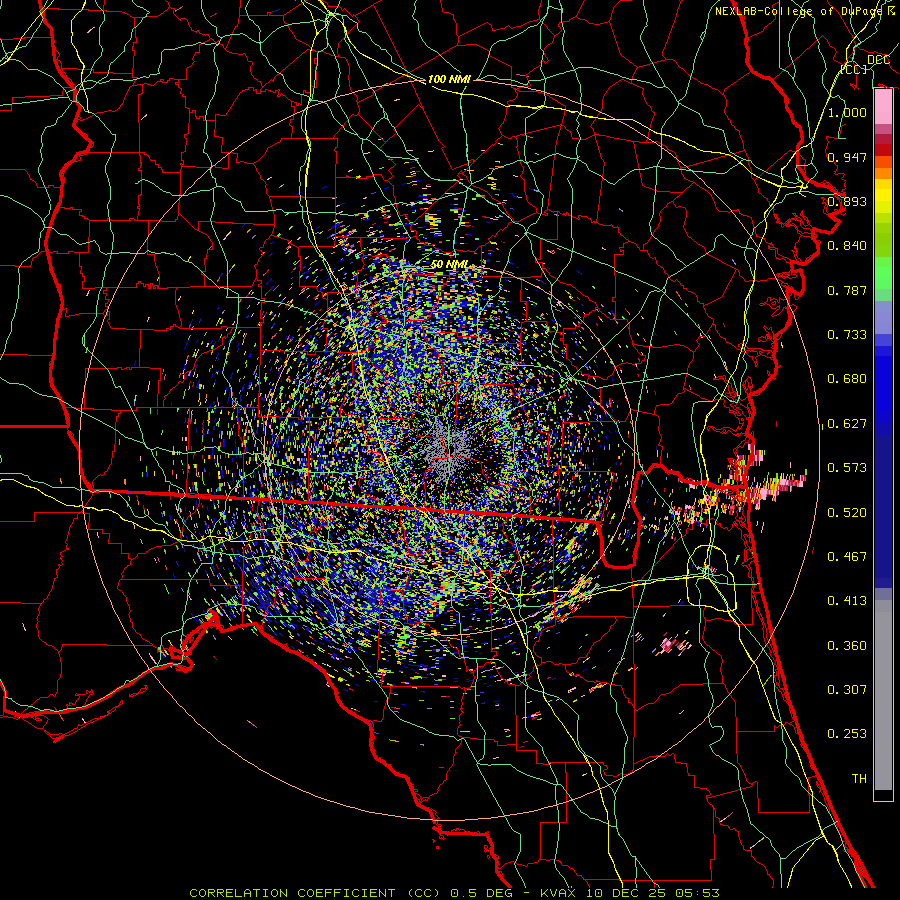Click the 50 NMI range ring label
The height and width of the screenshot is (900, 900).
(450, 265)
